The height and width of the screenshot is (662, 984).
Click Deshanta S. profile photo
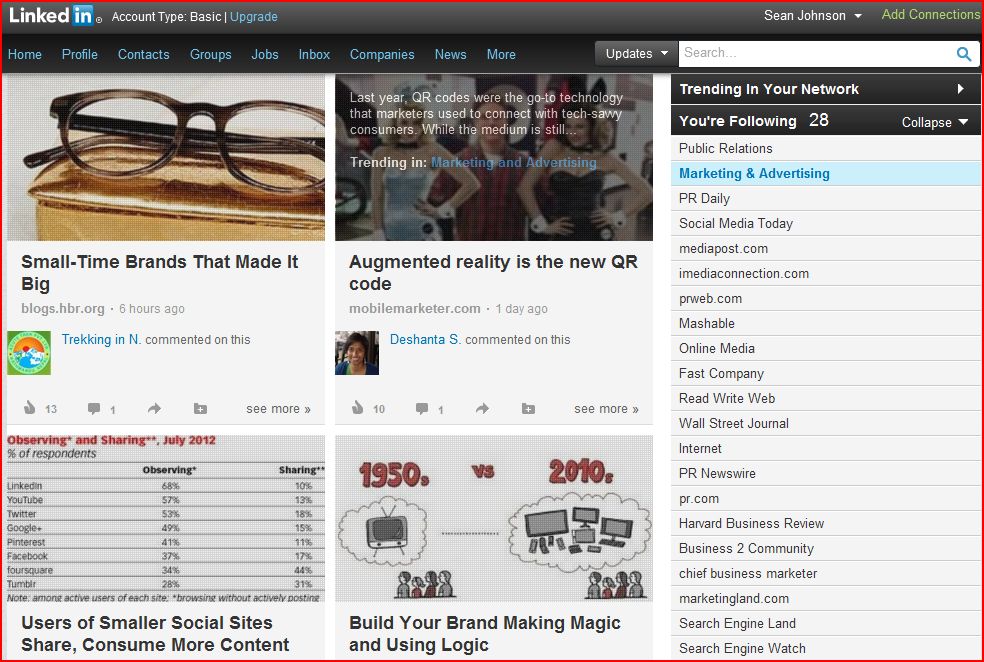point(357,353)
